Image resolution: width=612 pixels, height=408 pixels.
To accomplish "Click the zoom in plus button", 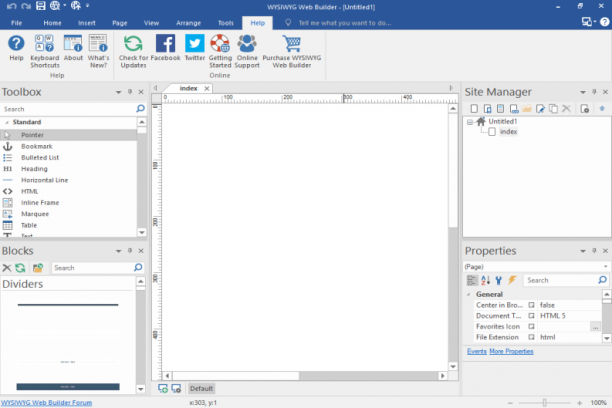I will point(579,403).
